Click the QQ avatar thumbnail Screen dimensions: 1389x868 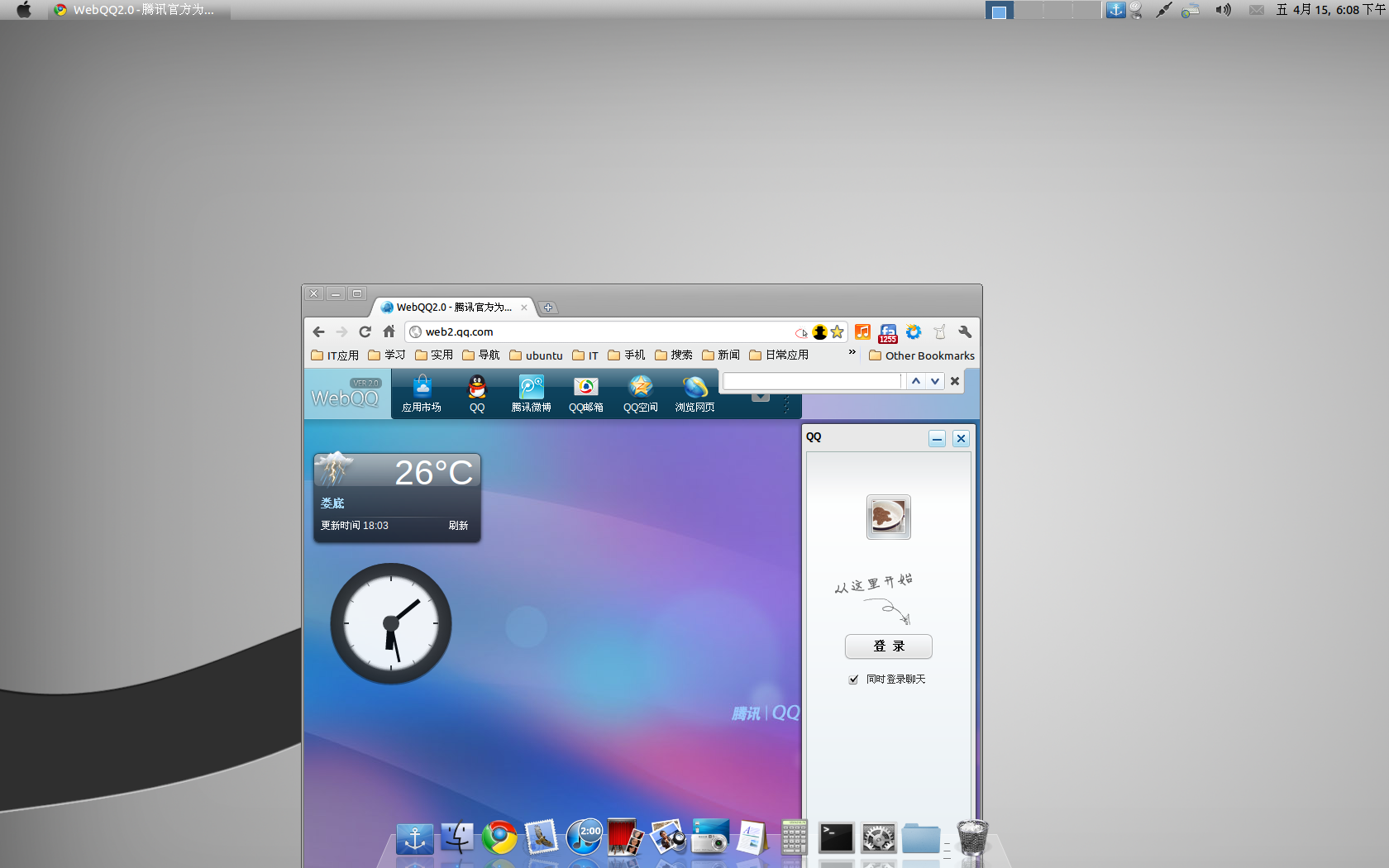tap(888, 517)
